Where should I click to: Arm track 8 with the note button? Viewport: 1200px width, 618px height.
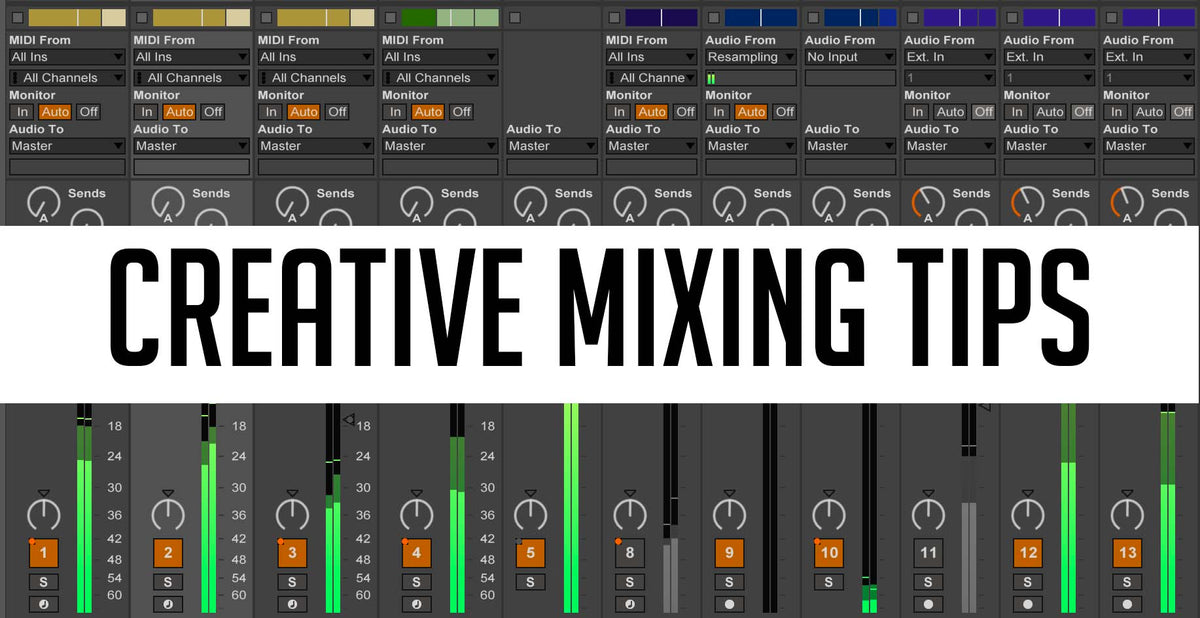pos(629,604)
